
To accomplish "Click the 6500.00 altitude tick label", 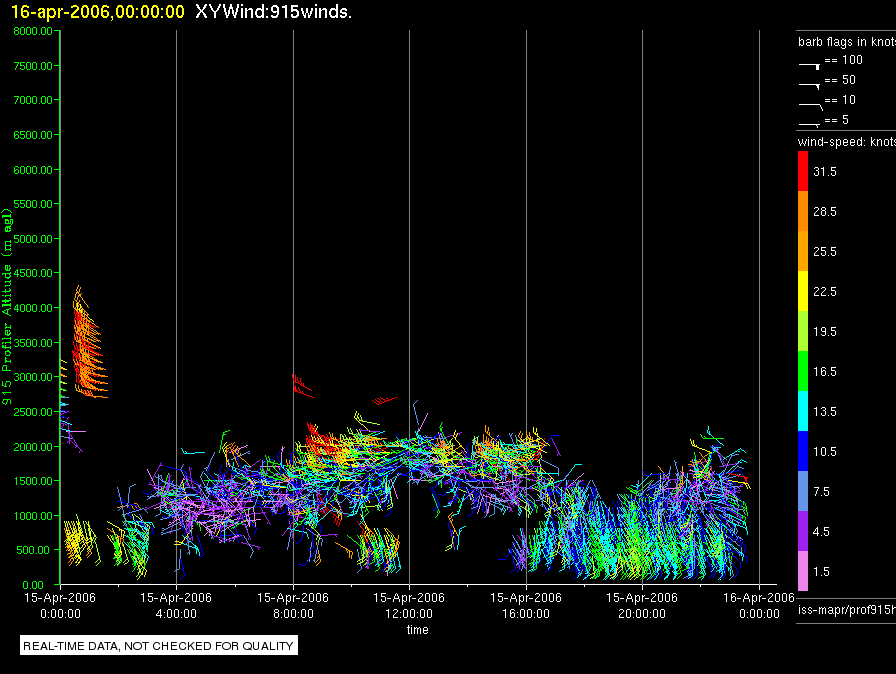I will point(33,135).
